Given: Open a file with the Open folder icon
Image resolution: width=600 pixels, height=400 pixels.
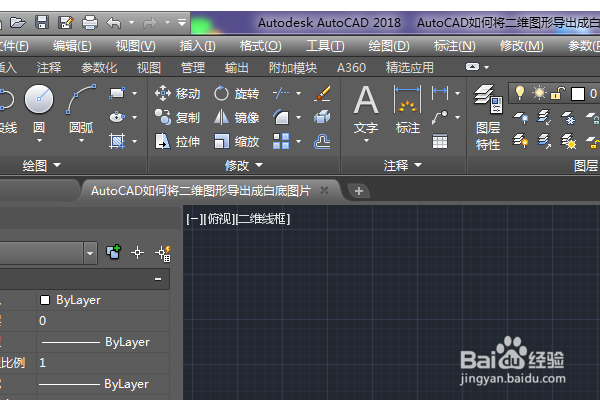Looking at the screenshot, I should (x=18, y=23).
